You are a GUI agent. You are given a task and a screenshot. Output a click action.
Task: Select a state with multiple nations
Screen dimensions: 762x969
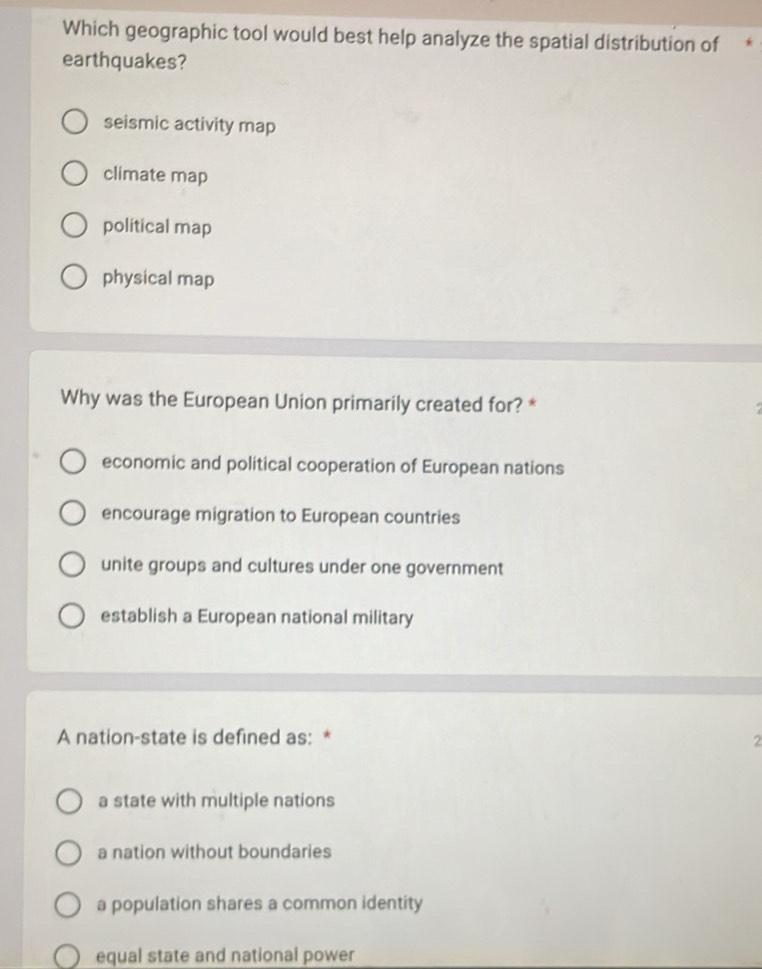click(69, 802)
